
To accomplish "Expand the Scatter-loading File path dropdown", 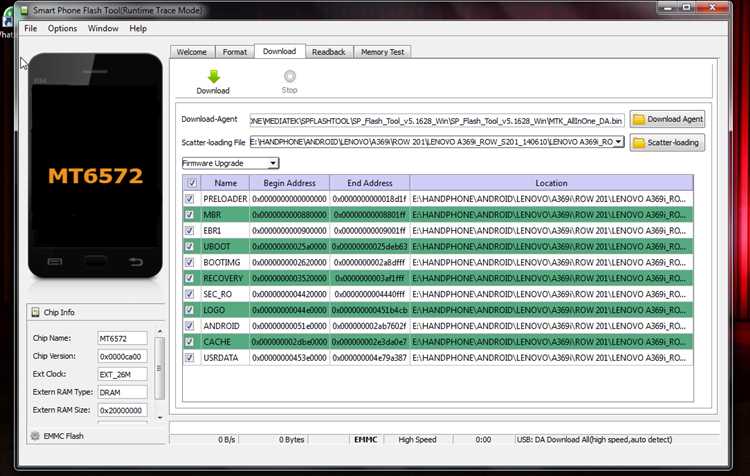I will 618,142.
